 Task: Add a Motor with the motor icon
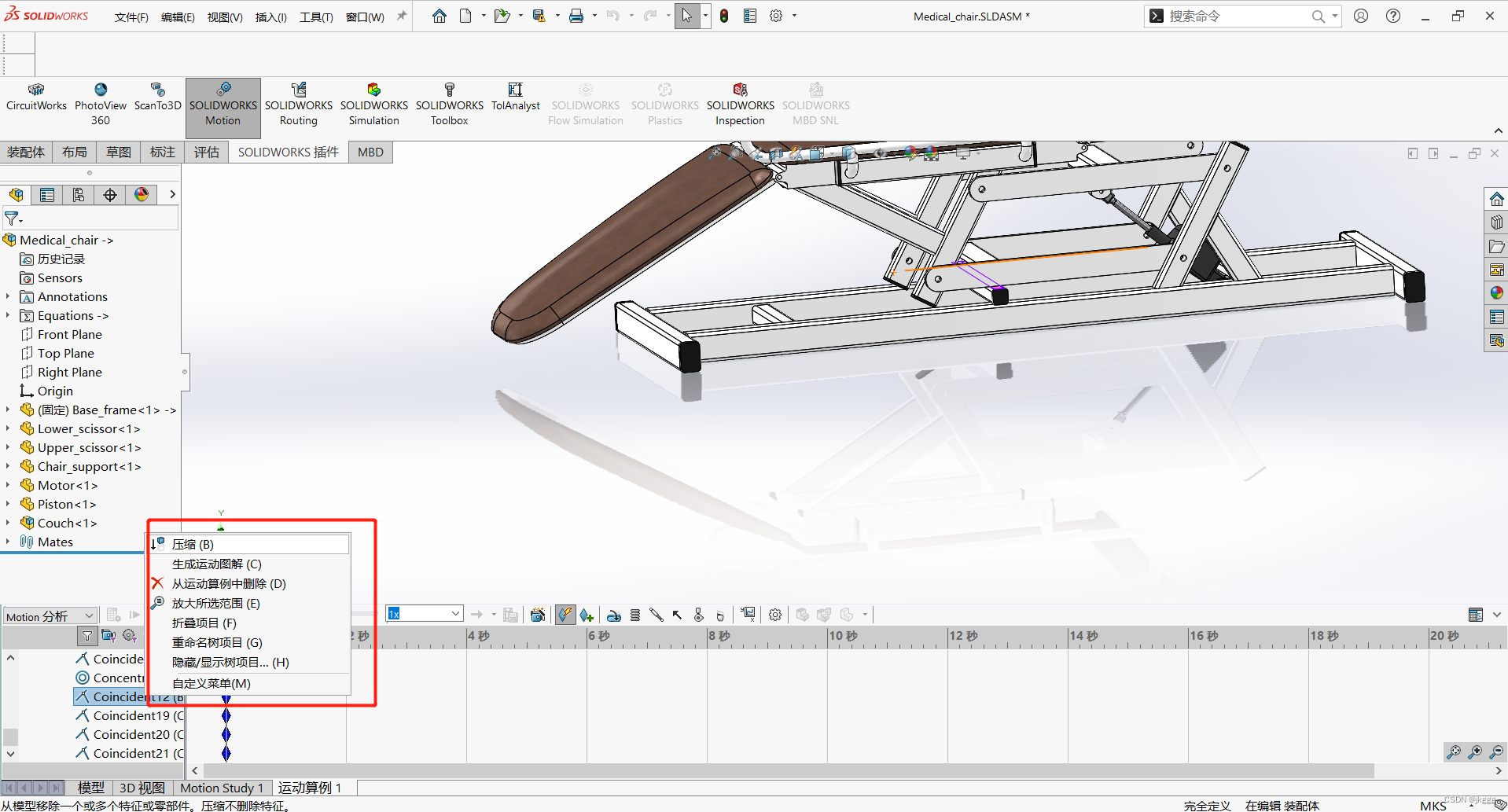(614, 615)
